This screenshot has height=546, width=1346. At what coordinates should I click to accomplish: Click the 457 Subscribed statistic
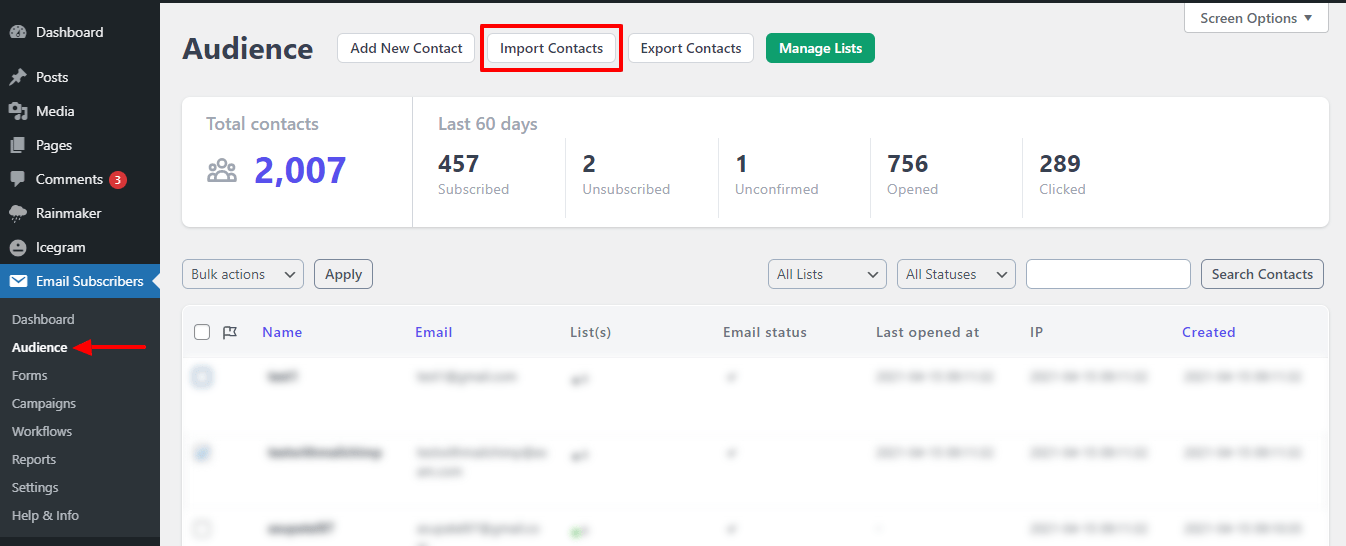pyautogui.click(x=474, y=174)
